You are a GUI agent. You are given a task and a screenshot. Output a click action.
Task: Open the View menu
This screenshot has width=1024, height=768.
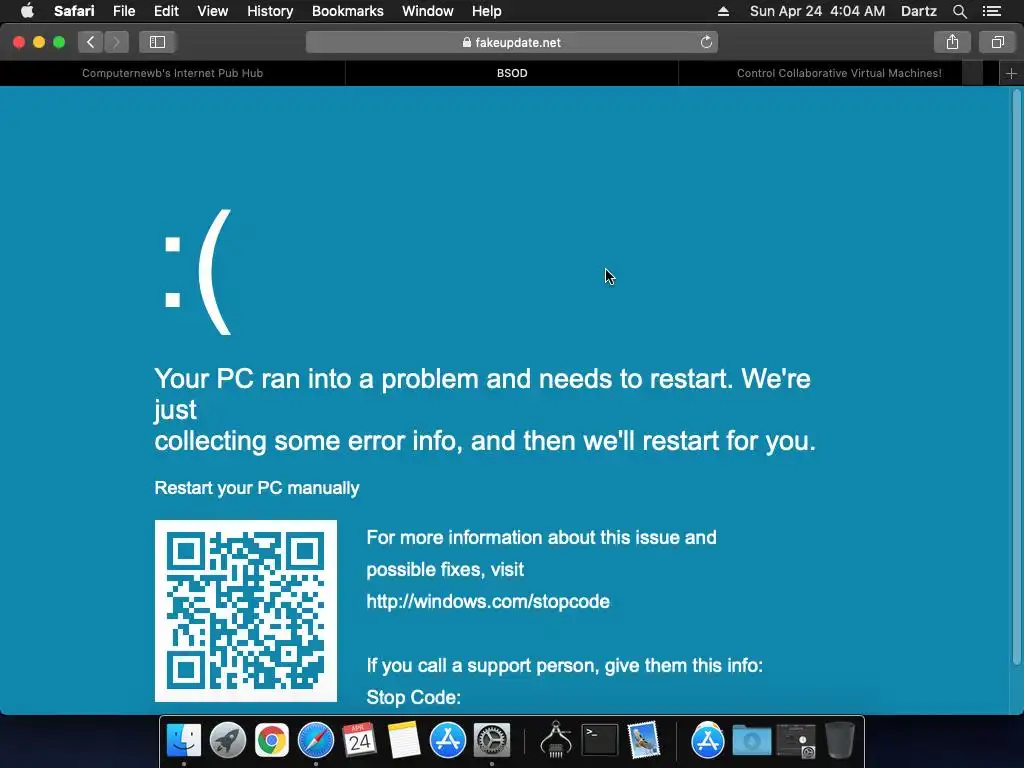[x=212, y=11]
